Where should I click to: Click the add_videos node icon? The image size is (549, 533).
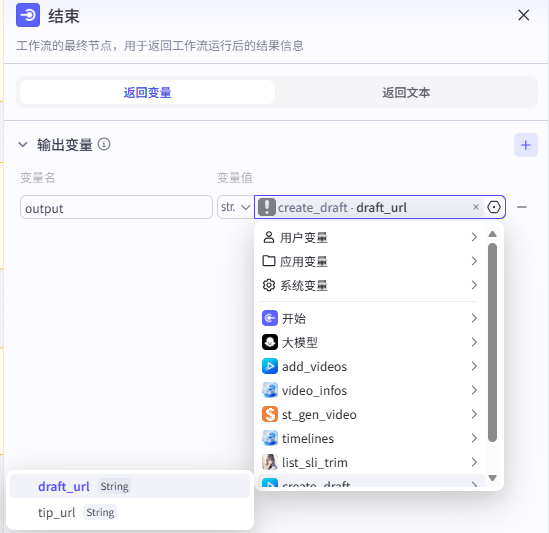tap(270, 366)
